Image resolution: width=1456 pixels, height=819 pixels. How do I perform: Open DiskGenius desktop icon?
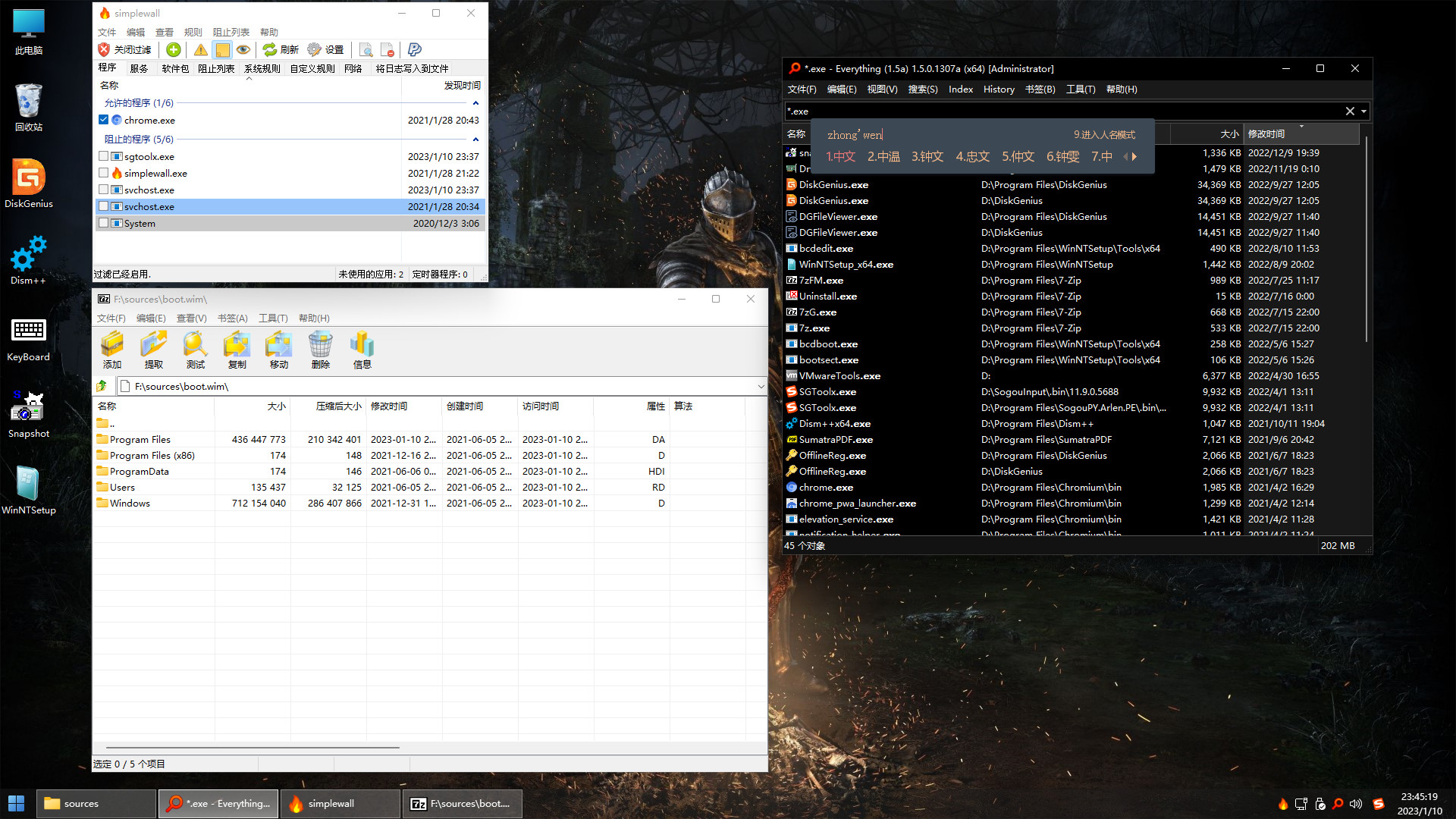tap(29, 183)
